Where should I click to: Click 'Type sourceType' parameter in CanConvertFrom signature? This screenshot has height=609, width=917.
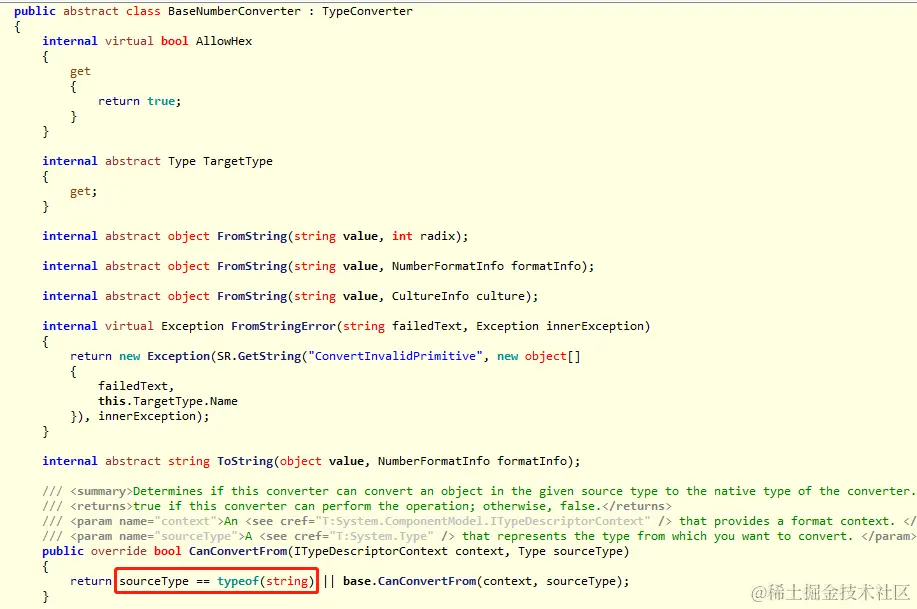coord(570,551)
